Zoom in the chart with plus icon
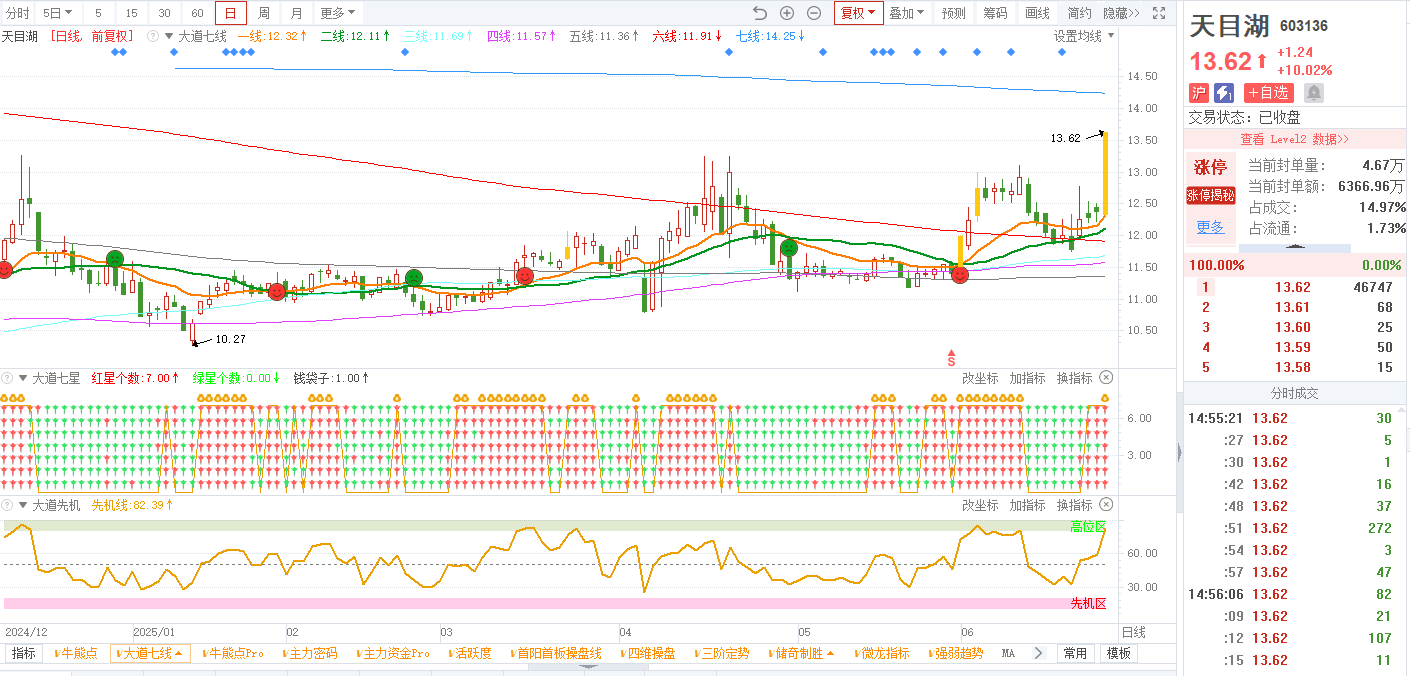 click(787, 13)
